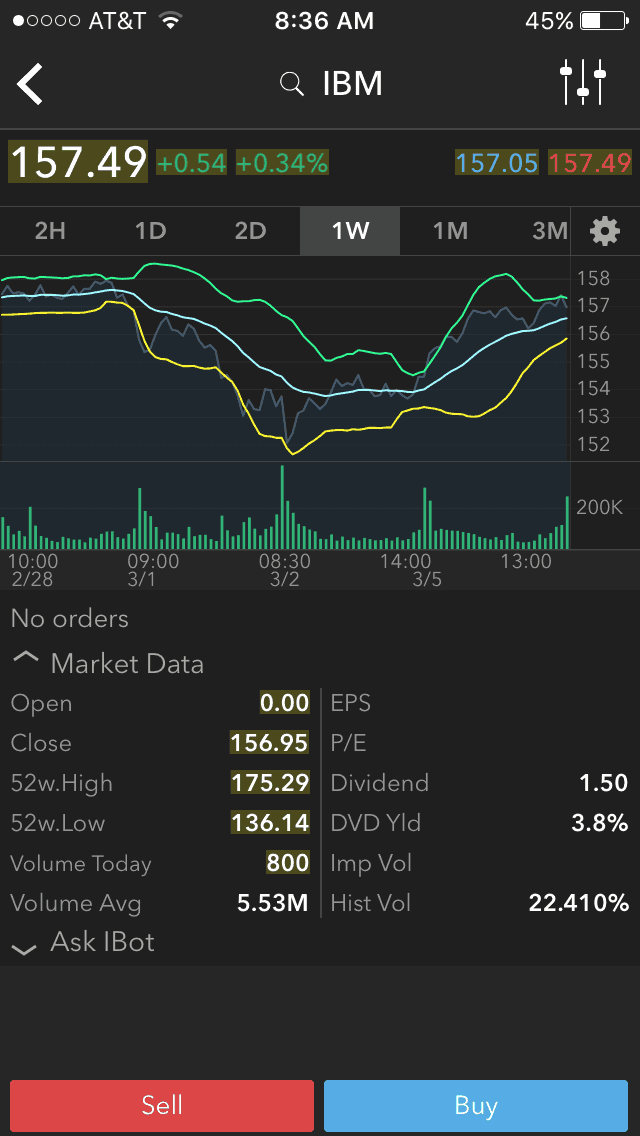Tap the back arrow icon
The image size is (640, 1136).
[30, 84]
